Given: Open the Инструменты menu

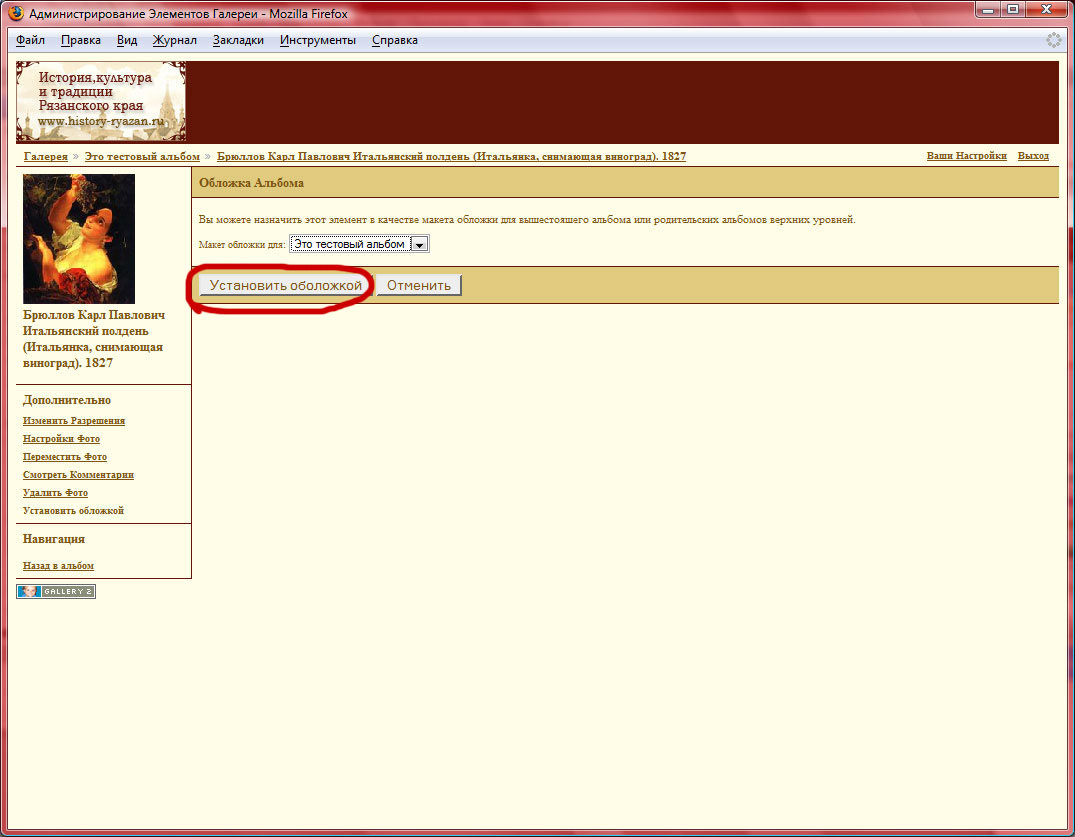Looking at the screenshot, I should 318,40.
